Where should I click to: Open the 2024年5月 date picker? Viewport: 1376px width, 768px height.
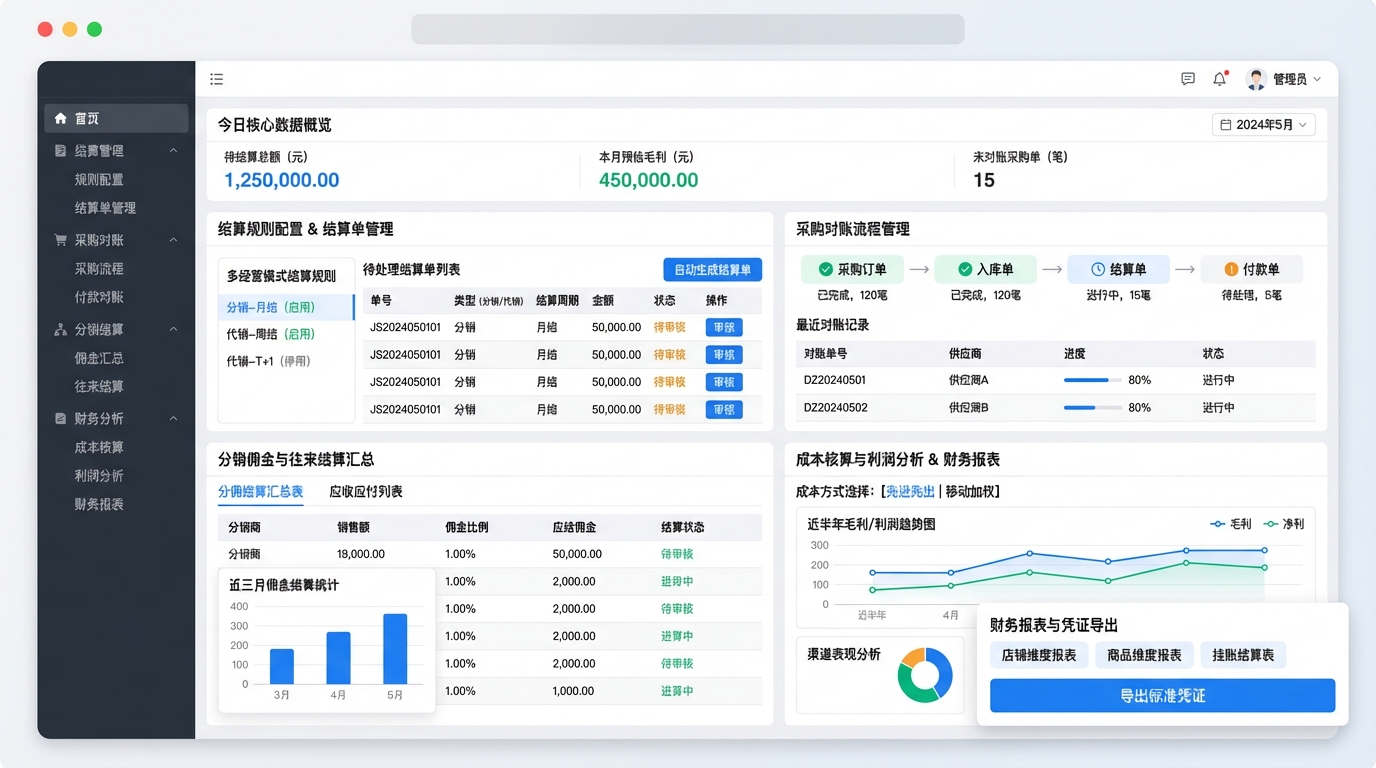point(1263,125)
